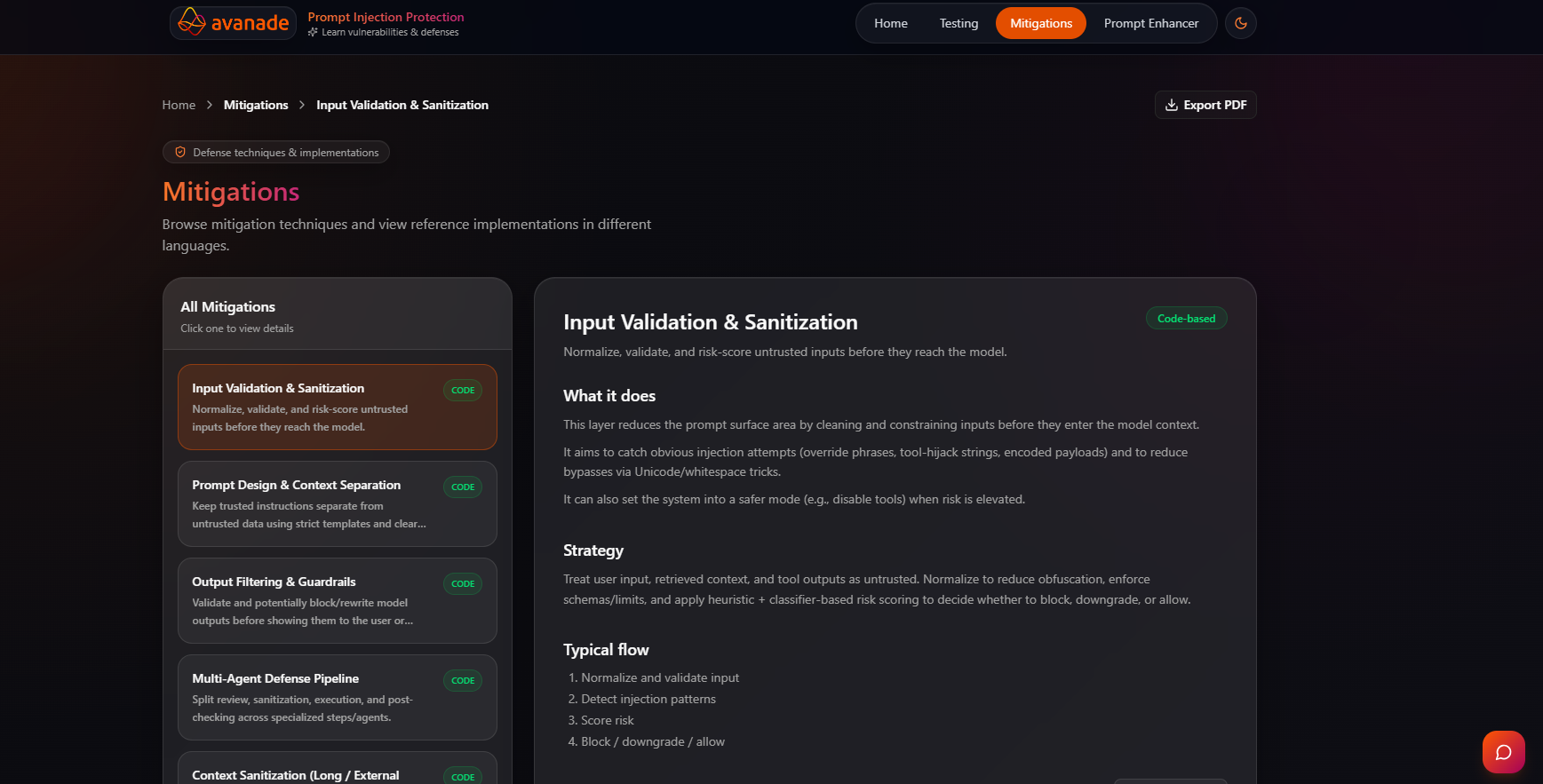Click the sparkle icon beside Learn vulnerabilities
1543x784 pixels.
coord(313,32)
